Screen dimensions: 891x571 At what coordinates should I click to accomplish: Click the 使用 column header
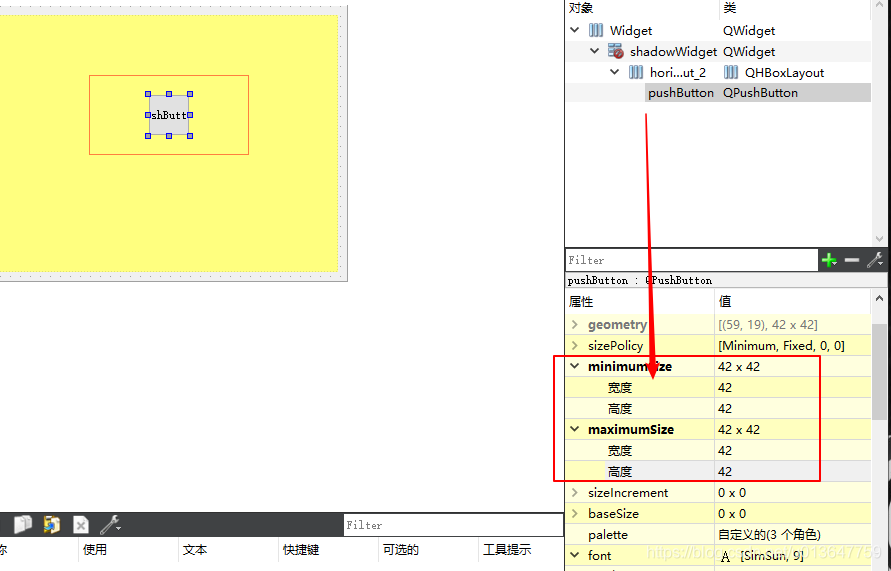click(x=95, y=549)
